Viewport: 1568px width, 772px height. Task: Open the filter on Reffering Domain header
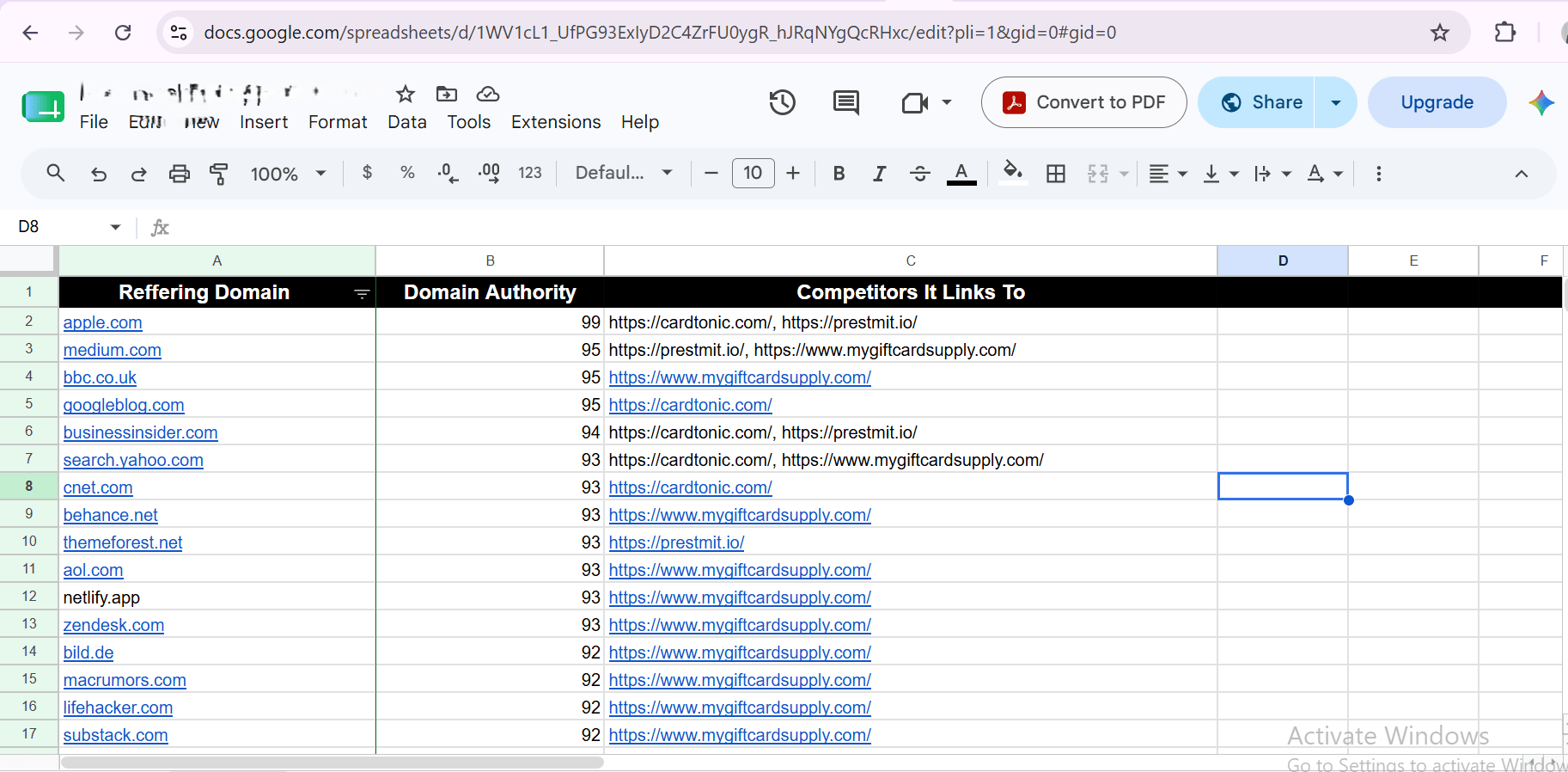(x=362, y=294)
